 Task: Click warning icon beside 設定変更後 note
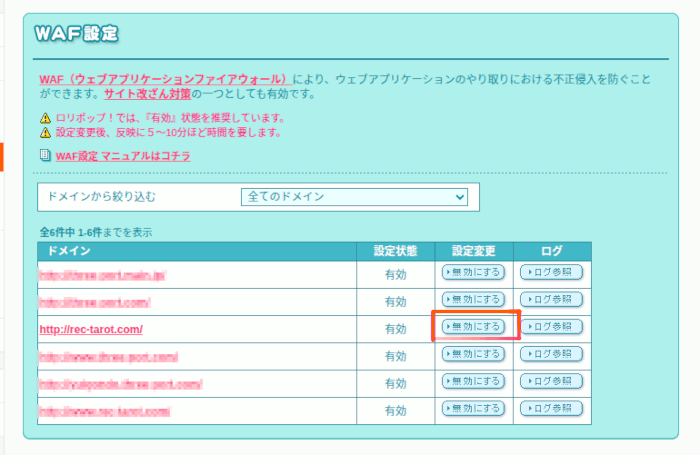[x=45, y=132]
